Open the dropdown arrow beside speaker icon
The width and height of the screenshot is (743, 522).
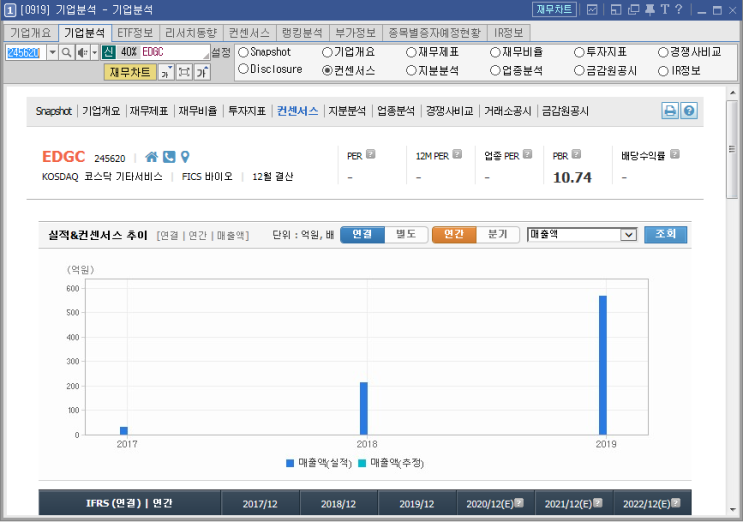[x=94, y=53]
